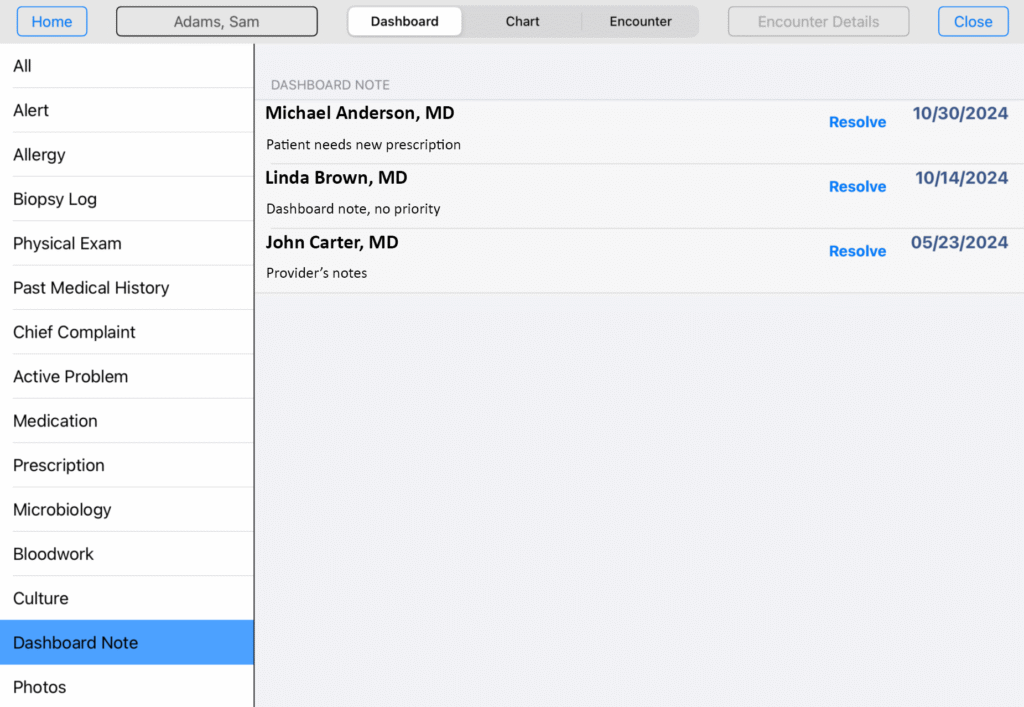Open the Medication category
Viewport: 1024px width, 707px height.
(126, 421)
